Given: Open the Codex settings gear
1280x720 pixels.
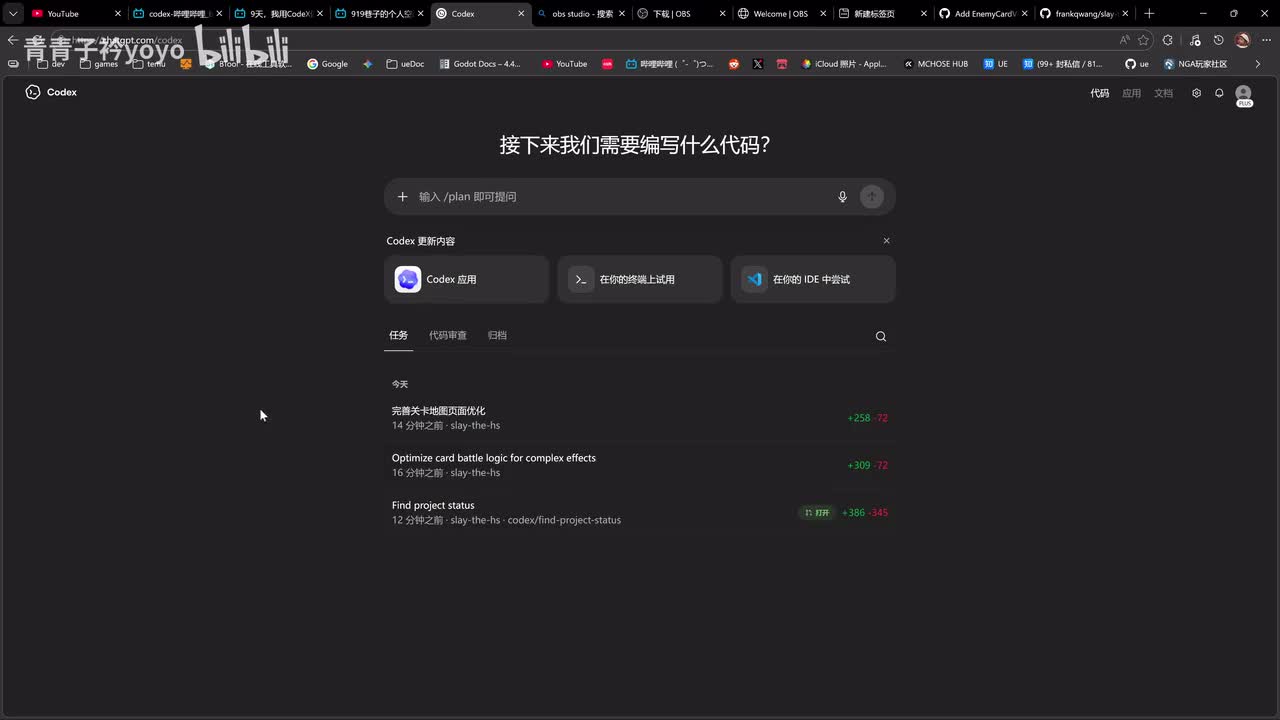Looking at the screenshot, I should [1196, 93].
